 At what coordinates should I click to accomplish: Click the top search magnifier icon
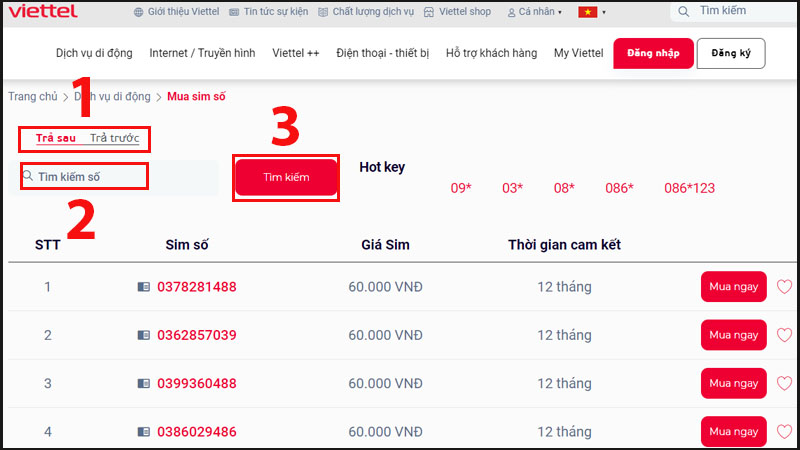click(x=684, y=11)
